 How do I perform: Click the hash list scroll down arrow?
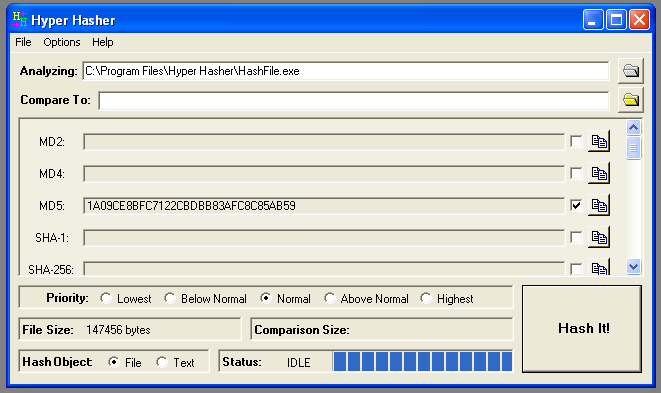[x=633, y=266]
